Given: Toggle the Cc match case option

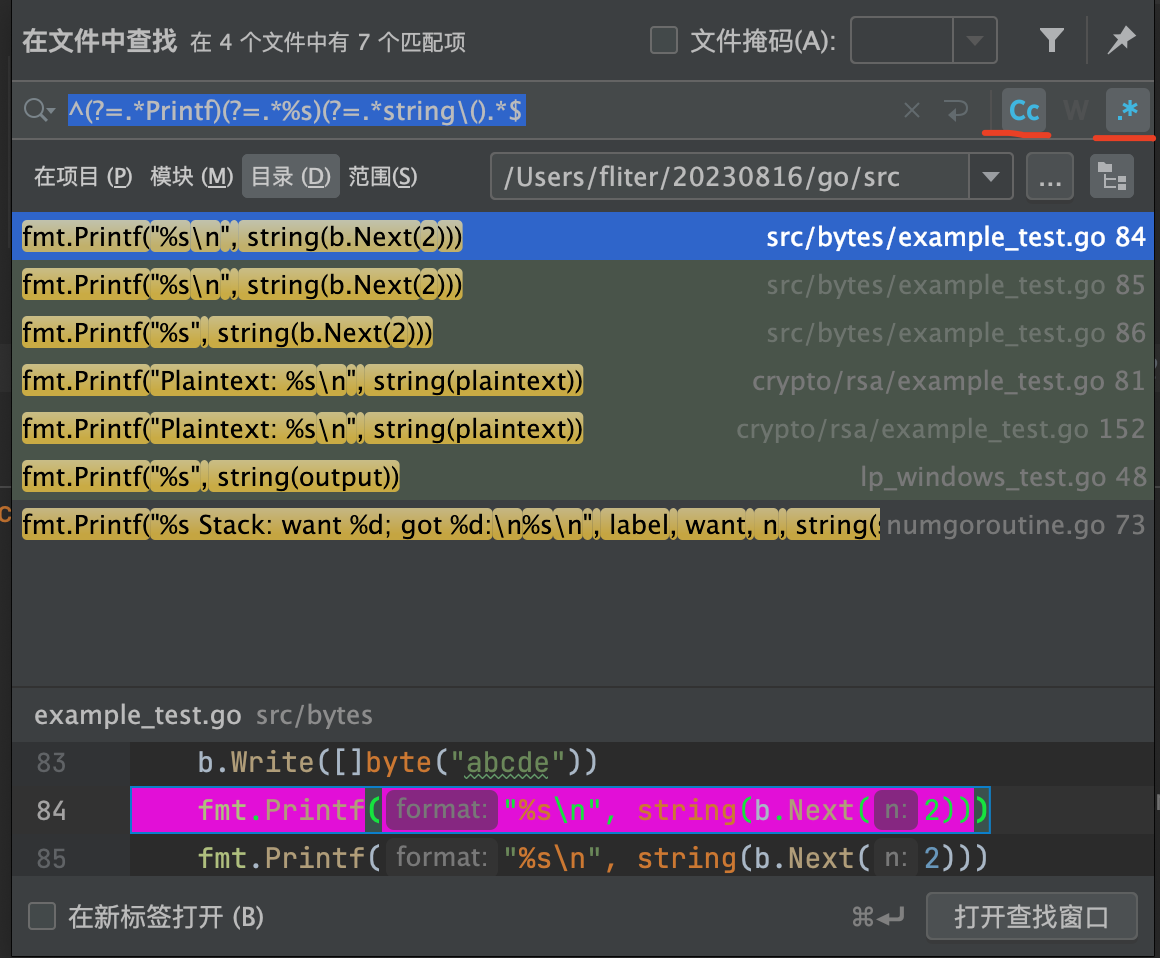Looking at the screenshot, I should tap(1024, 110).
